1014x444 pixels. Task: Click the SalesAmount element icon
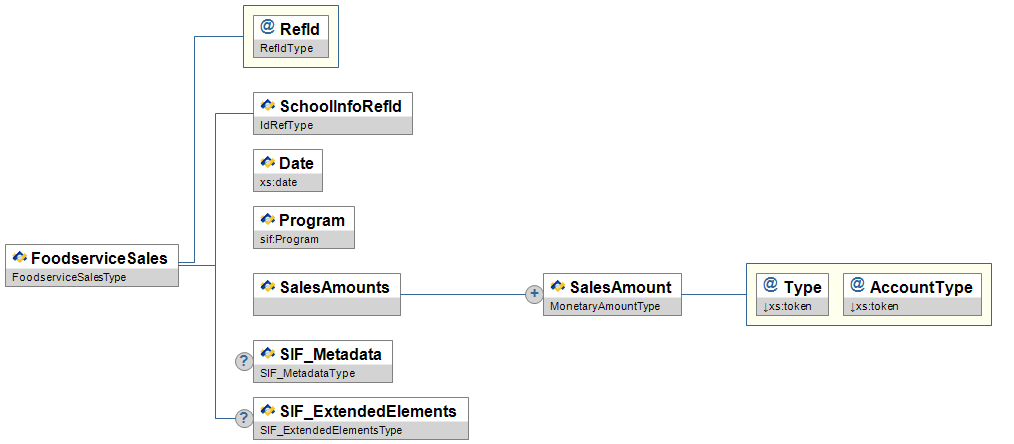click(x=557, y=286)
